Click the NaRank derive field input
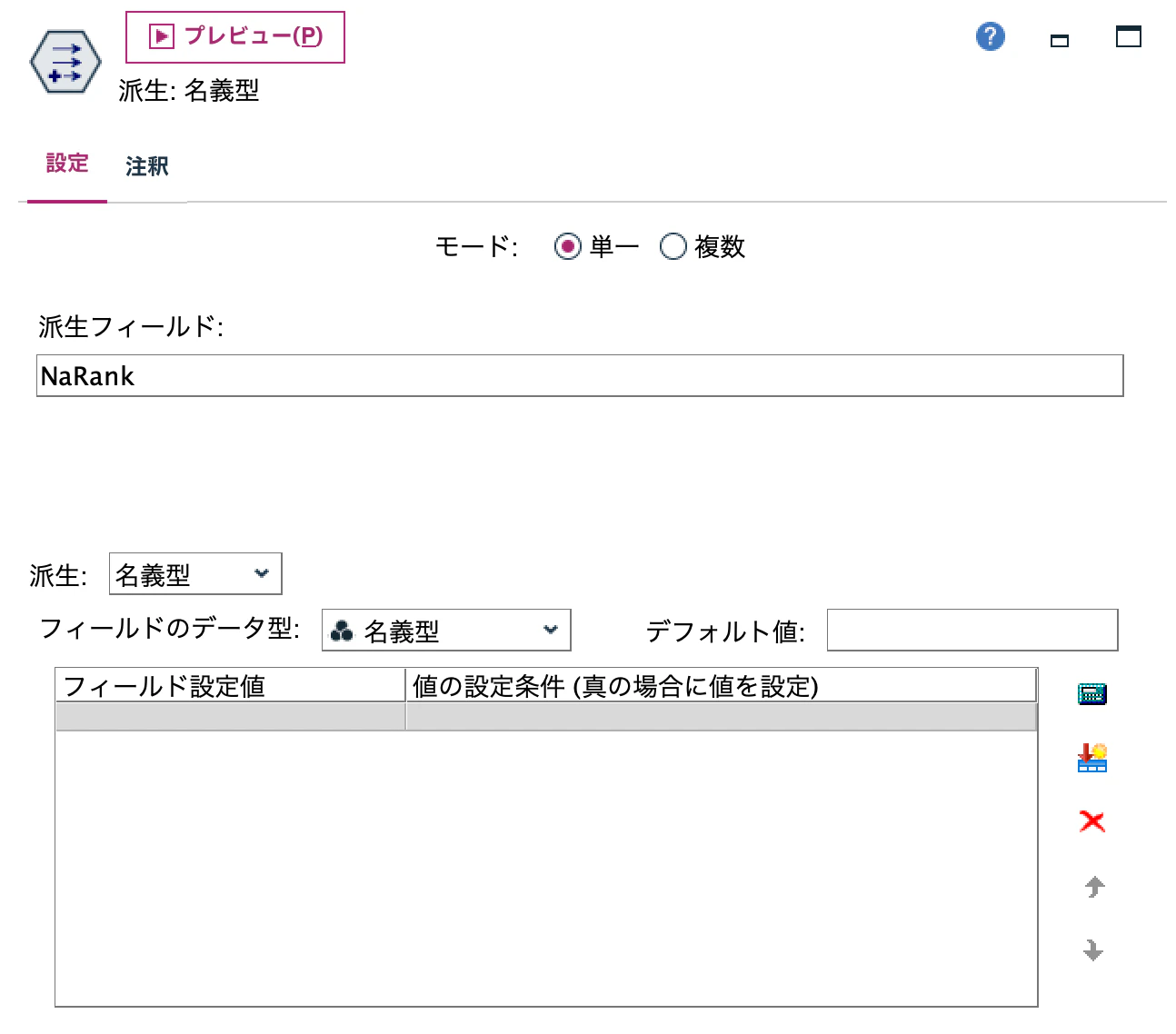The image size is (1176, 1034). 580,375
